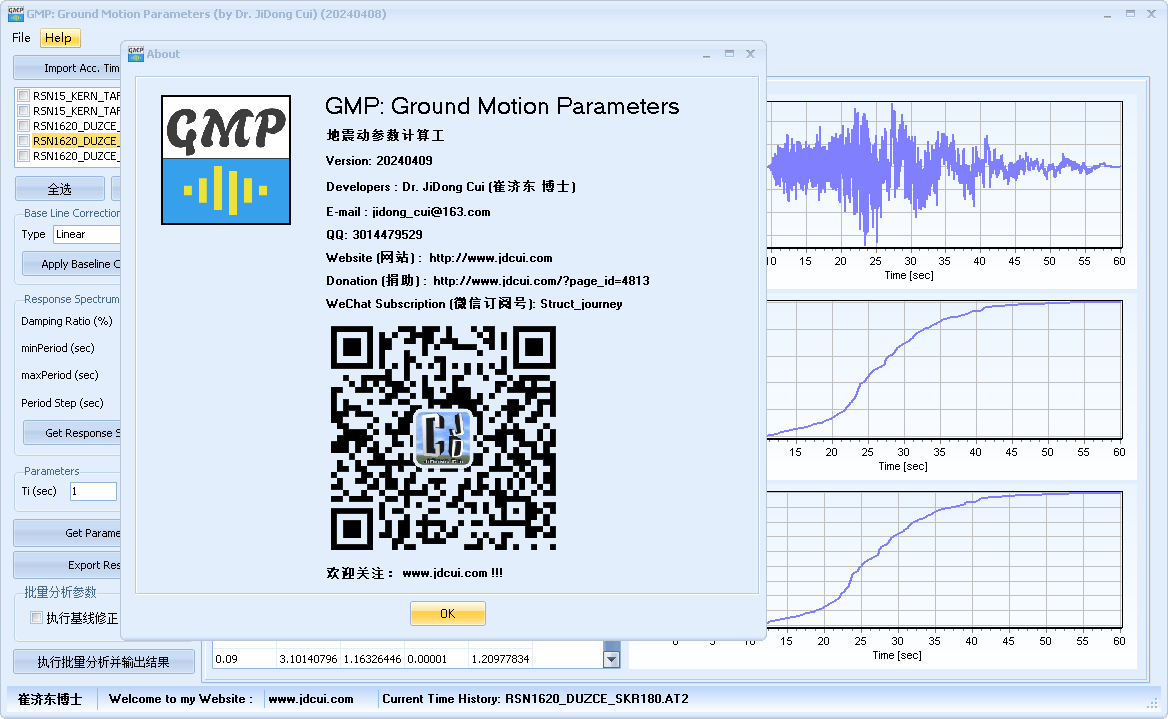Open the Help menu
Image resolution: width=1168 pixels, height=719 pixels.
coord(58,38)
